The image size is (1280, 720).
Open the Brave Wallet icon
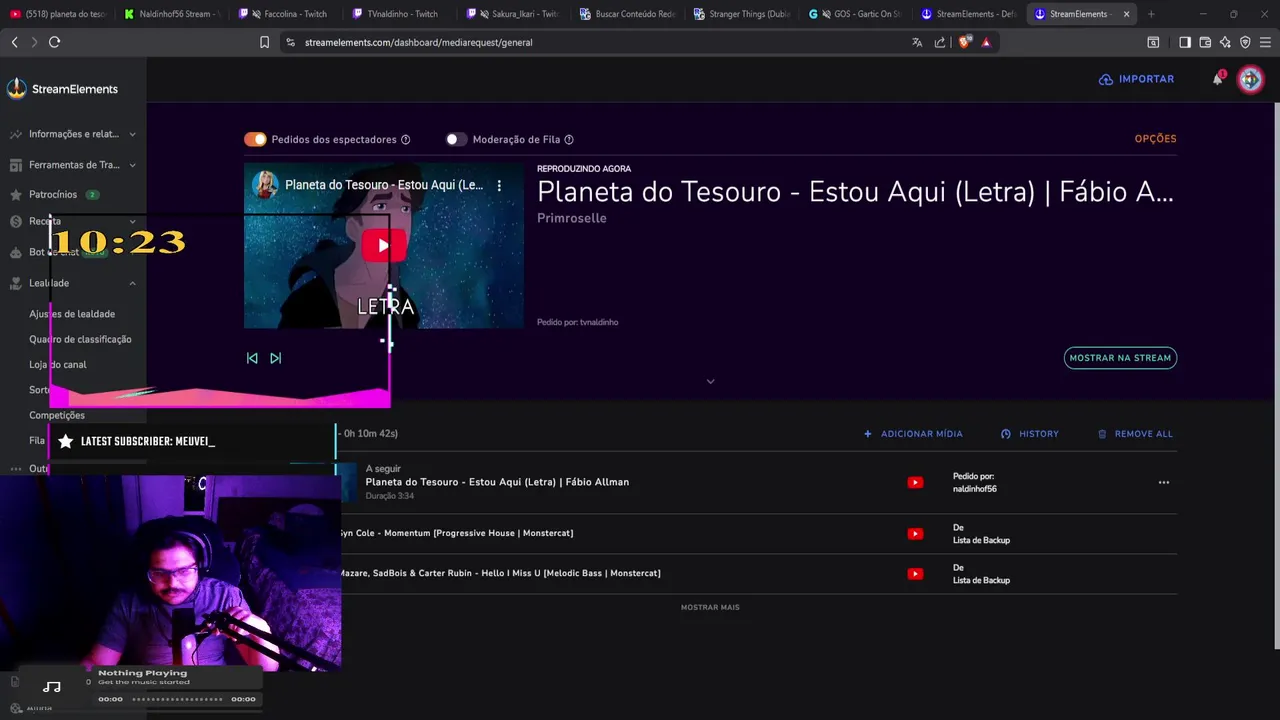(1205, 42)
